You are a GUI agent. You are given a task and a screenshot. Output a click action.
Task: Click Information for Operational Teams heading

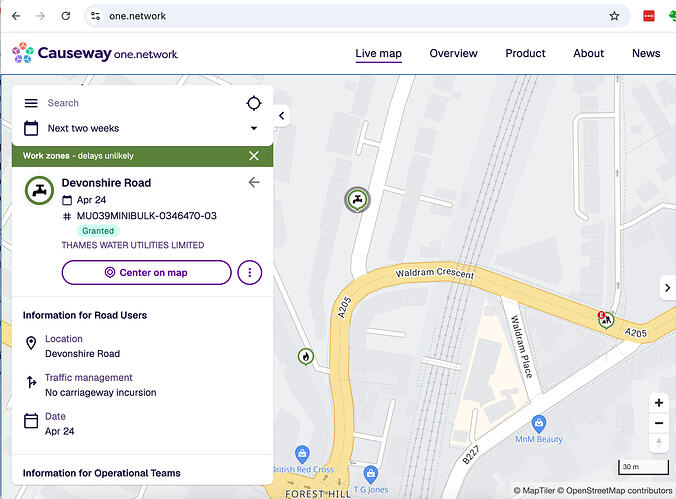[x=101, y=473]
